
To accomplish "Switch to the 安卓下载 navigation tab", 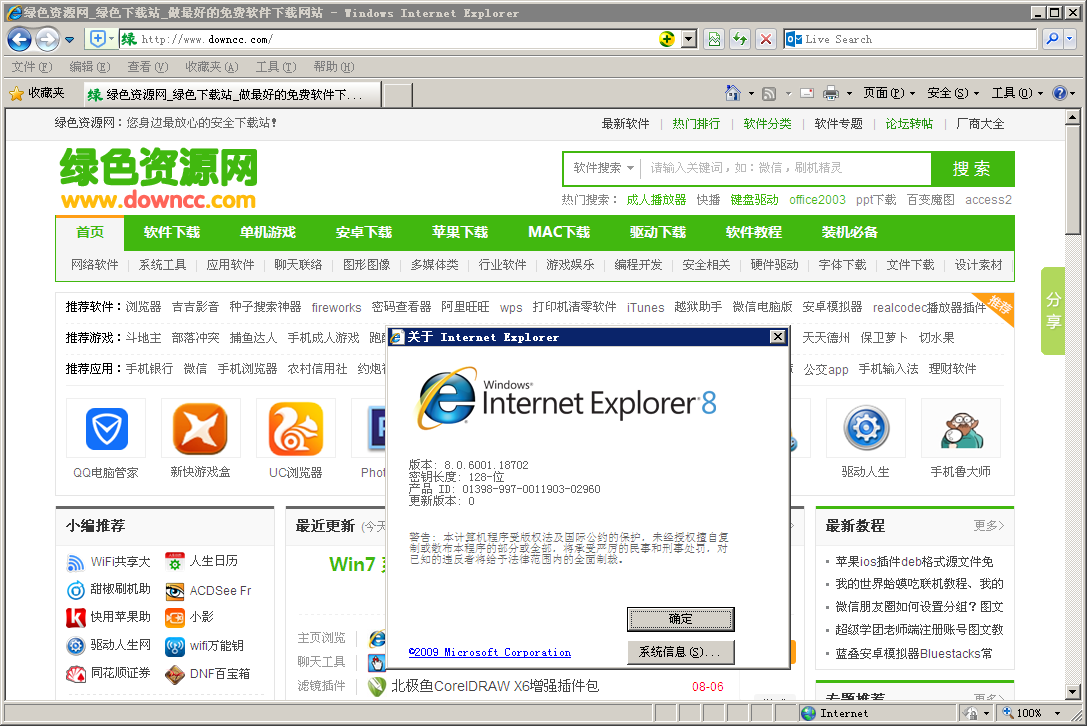I will coord(363,232).
